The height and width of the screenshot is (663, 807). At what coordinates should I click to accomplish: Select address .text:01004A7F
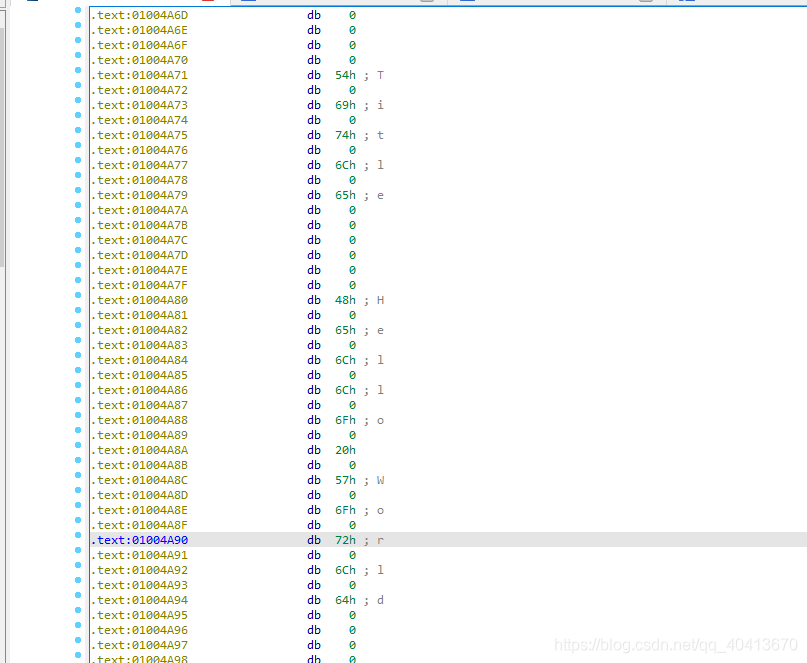[x=139, y=285]
